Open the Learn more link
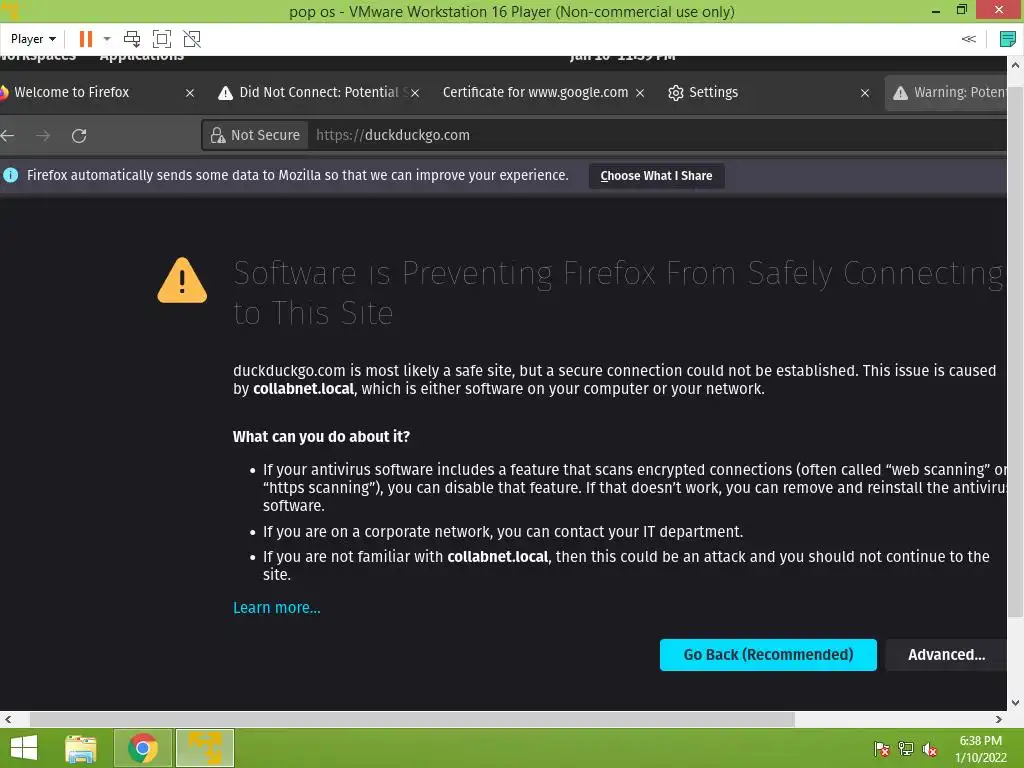The height and width of the screenshot is (768, 1024). point(277,607)
